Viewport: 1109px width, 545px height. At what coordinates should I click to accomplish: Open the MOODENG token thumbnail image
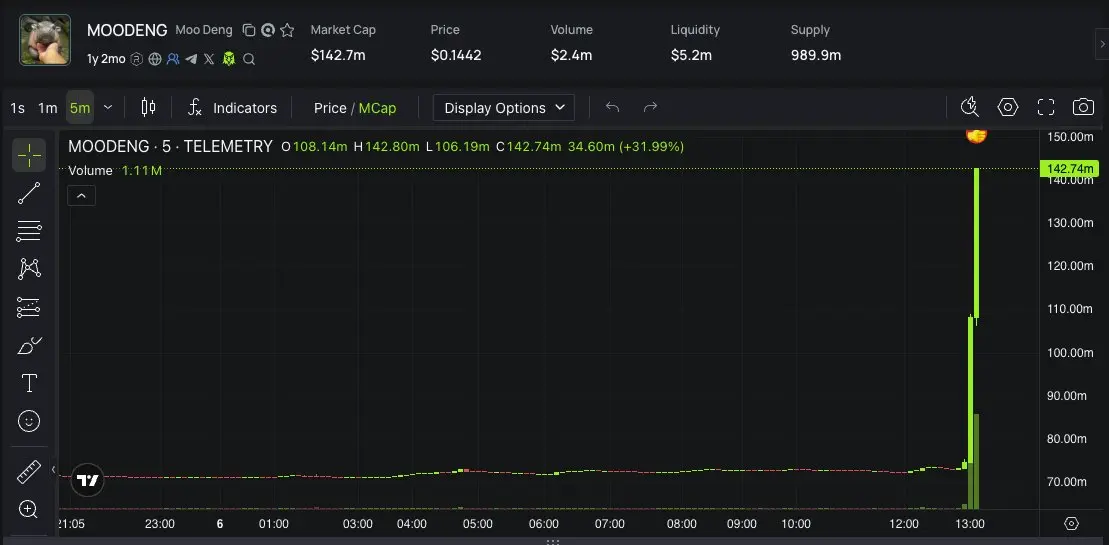[45, 40]
